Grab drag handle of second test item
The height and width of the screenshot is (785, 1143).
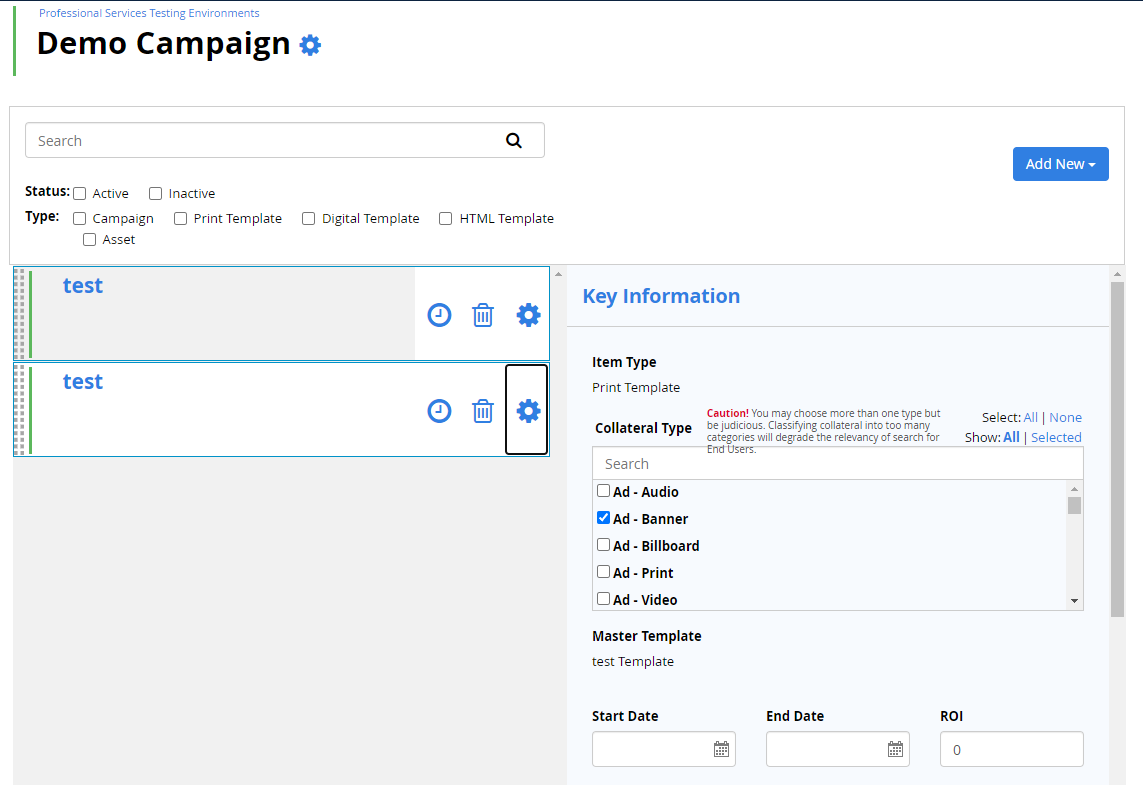(20, 410)
